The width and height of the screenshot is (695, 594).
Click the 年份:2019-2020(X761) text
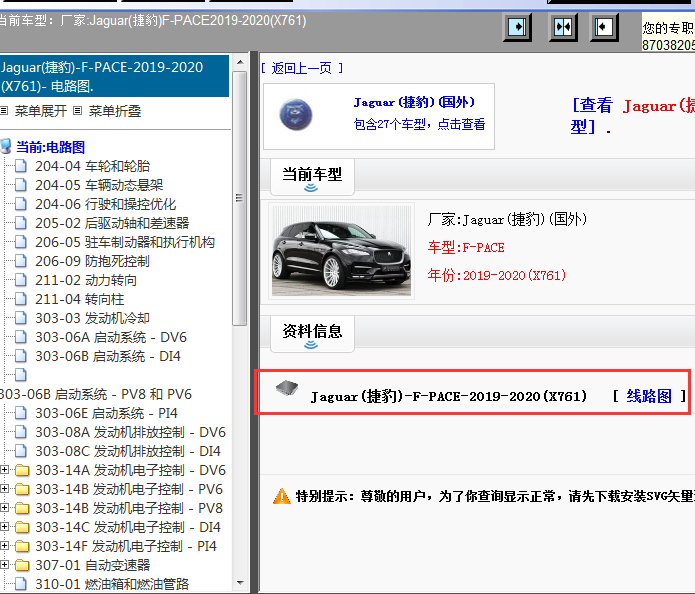[x=496, y=275]
